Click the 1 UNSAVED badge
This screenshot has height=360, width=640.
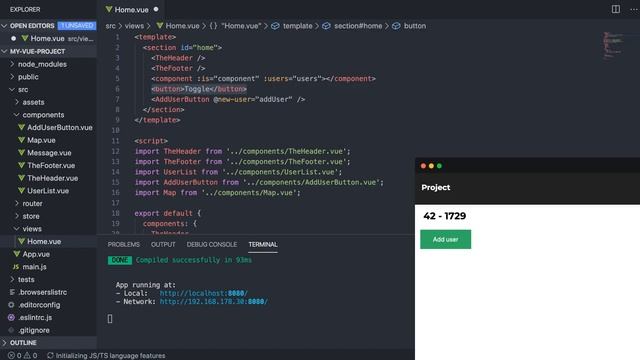77,26
